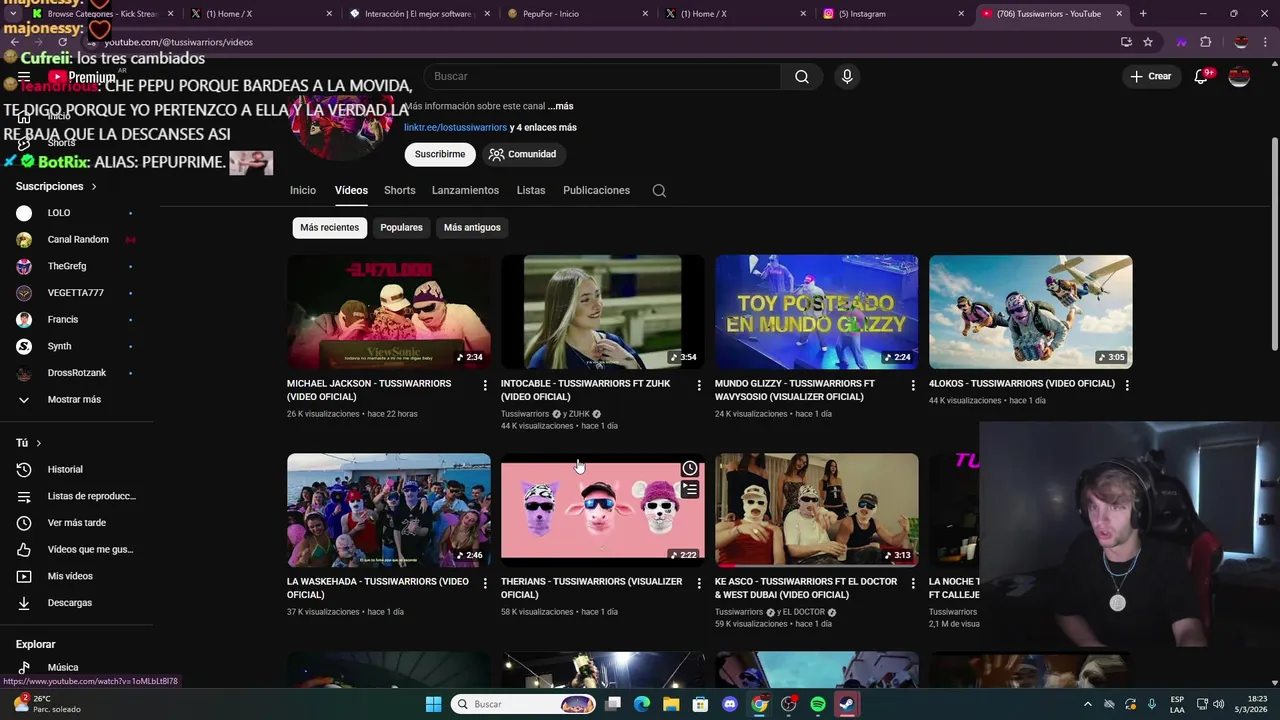Click Windows taskbar search box
1280x720 pixels.
coord(525,704)
